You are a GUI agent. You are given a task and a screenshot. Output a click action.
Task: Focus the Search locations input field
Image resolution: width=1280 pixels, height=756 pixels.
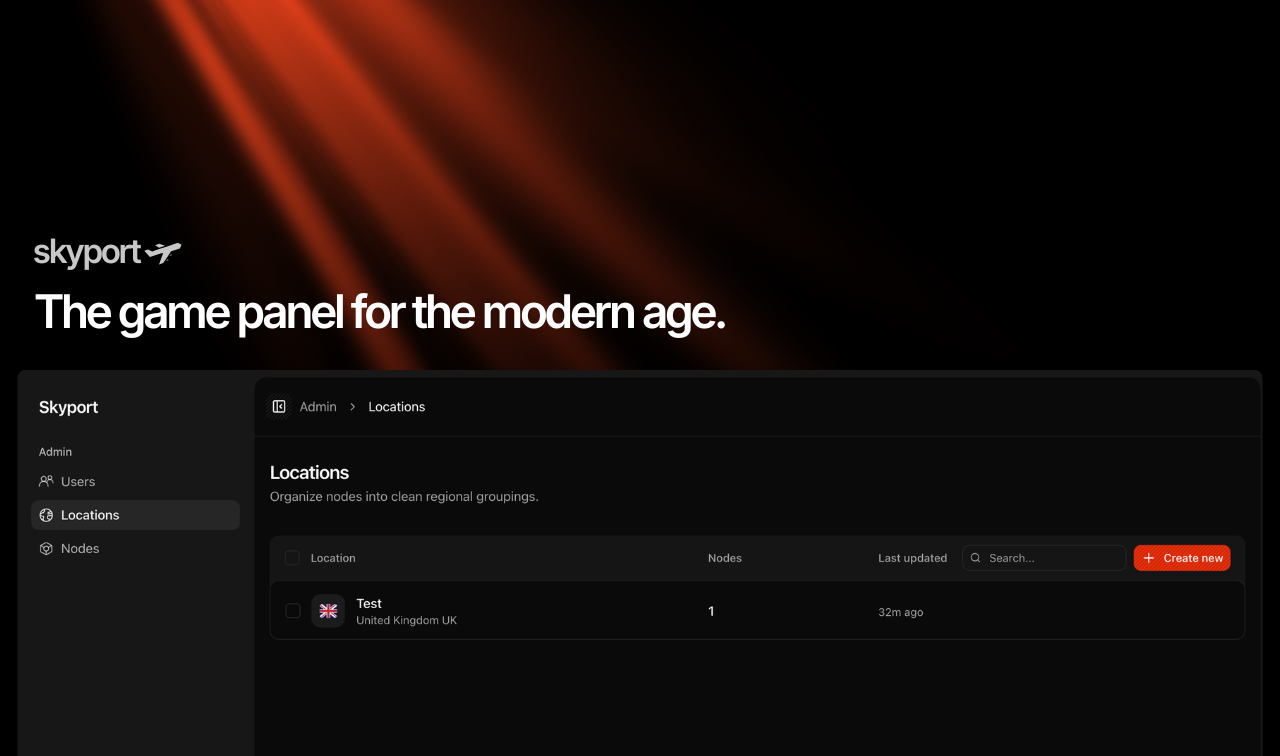(1044, 558)
